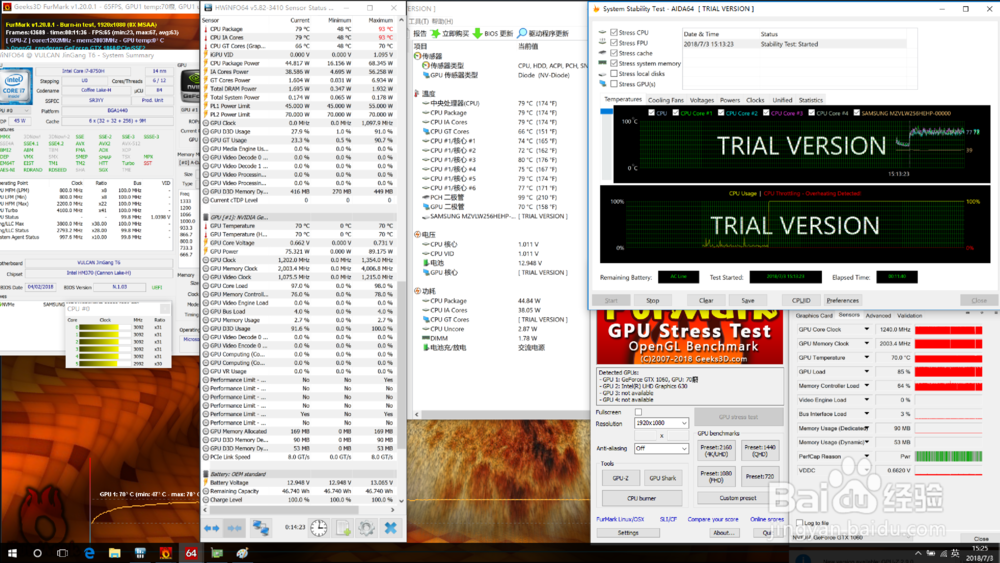
Task: Switch to Powers tab
Action: [x=730, y=100]
